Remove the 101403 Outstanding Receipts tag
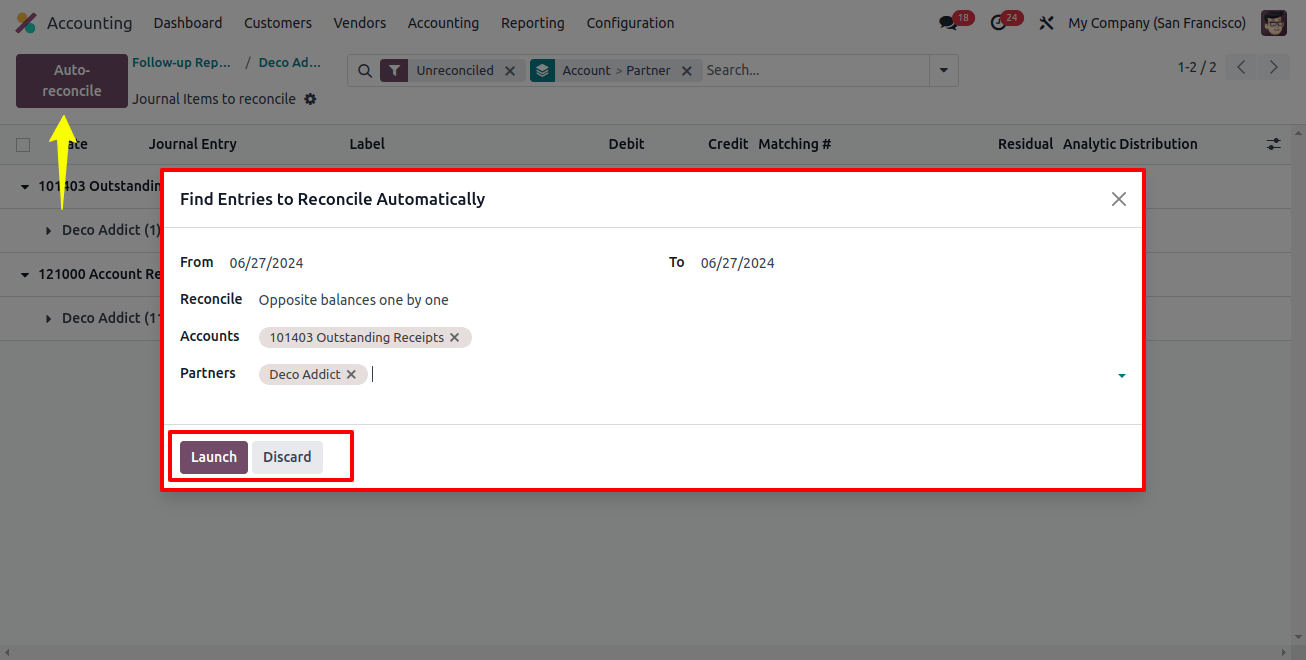The height and width of the screenshot is (660, 1306). [x=454, y=338]
